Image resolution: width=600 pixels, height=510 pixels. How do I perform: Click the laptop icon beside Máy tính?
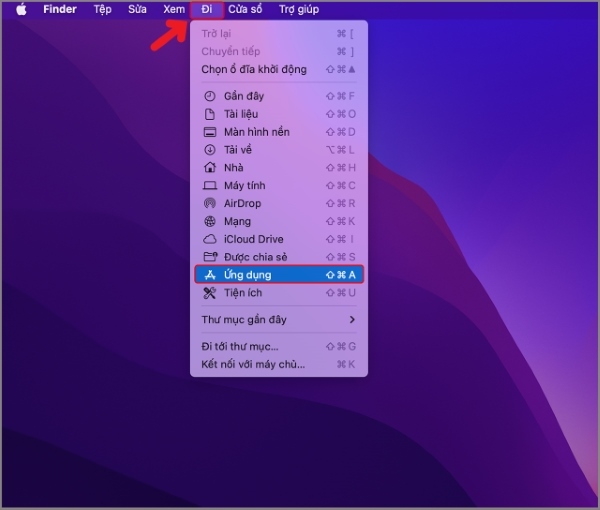[x=210, y=186]
